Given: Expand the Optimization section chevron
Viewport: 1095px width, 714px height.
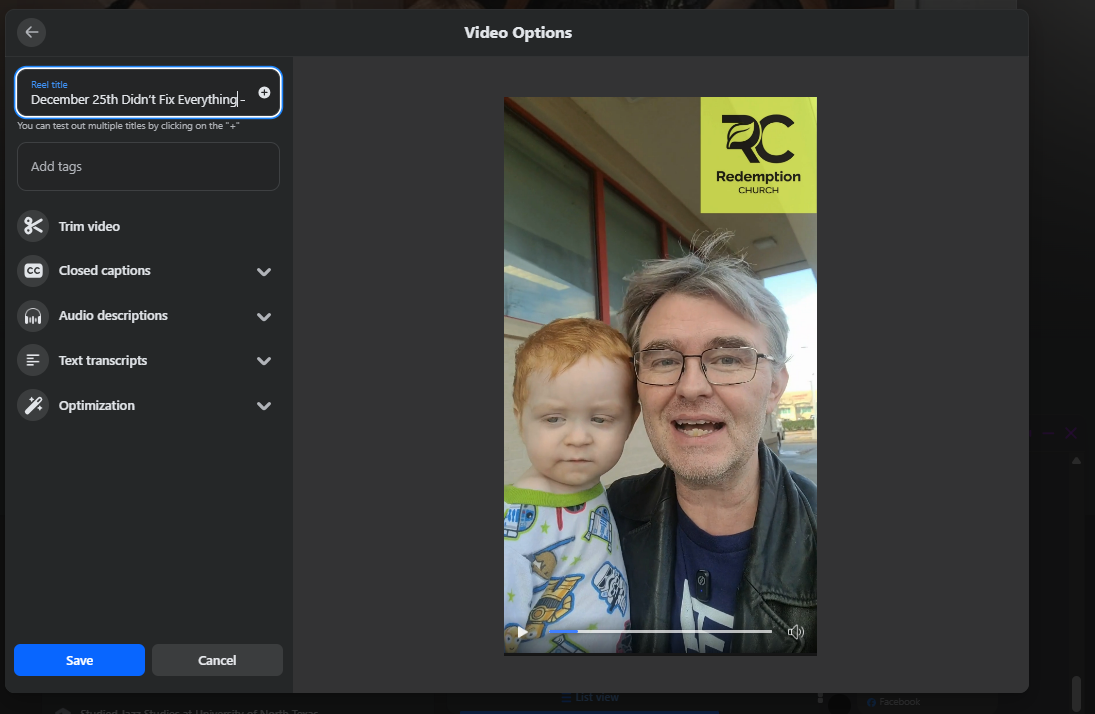Looking at the screenshot, I should pyautogui.click(x=264, y=406).
